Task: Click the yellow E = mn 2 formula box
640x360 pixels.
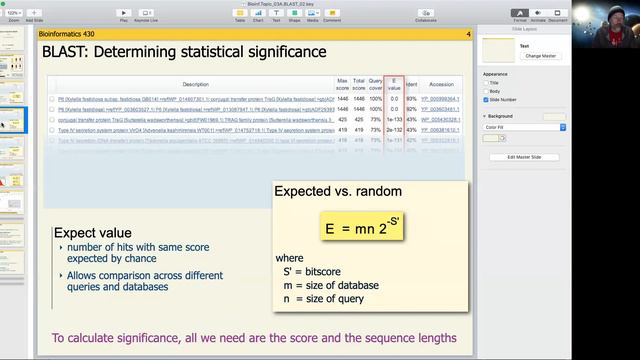Action: click(x=362, y=227)
